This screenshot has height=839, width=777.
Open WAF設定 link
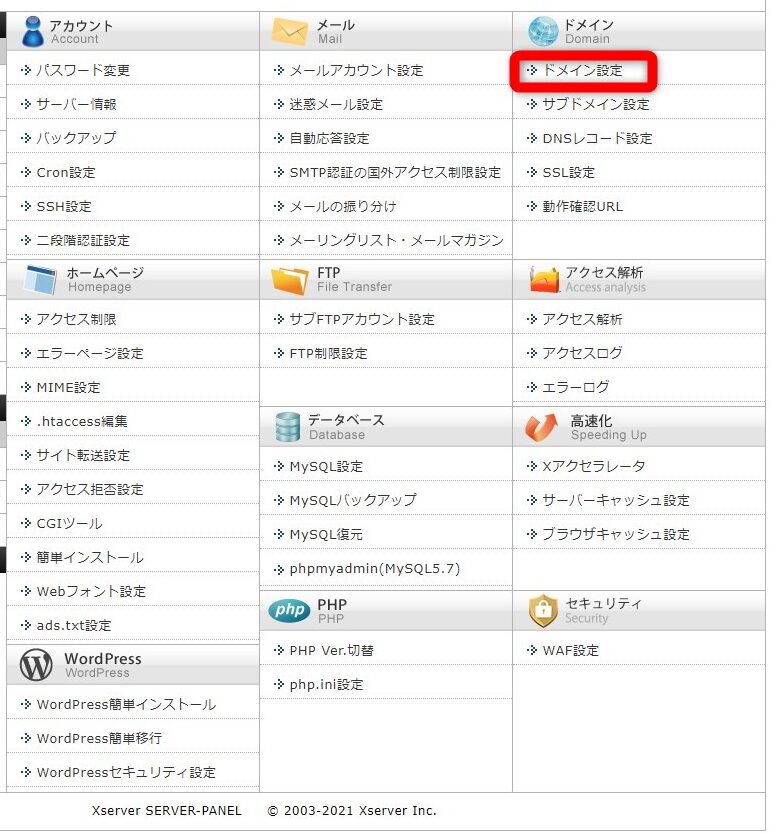tap(571, 651)
